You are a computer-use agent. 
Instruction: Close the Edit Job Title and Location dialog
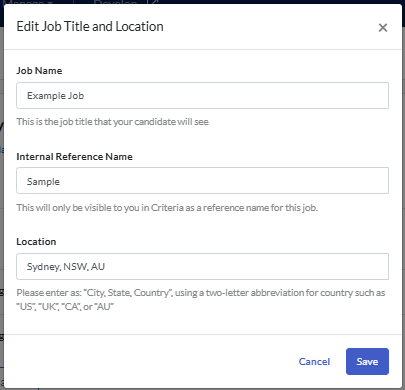(383, 27)
